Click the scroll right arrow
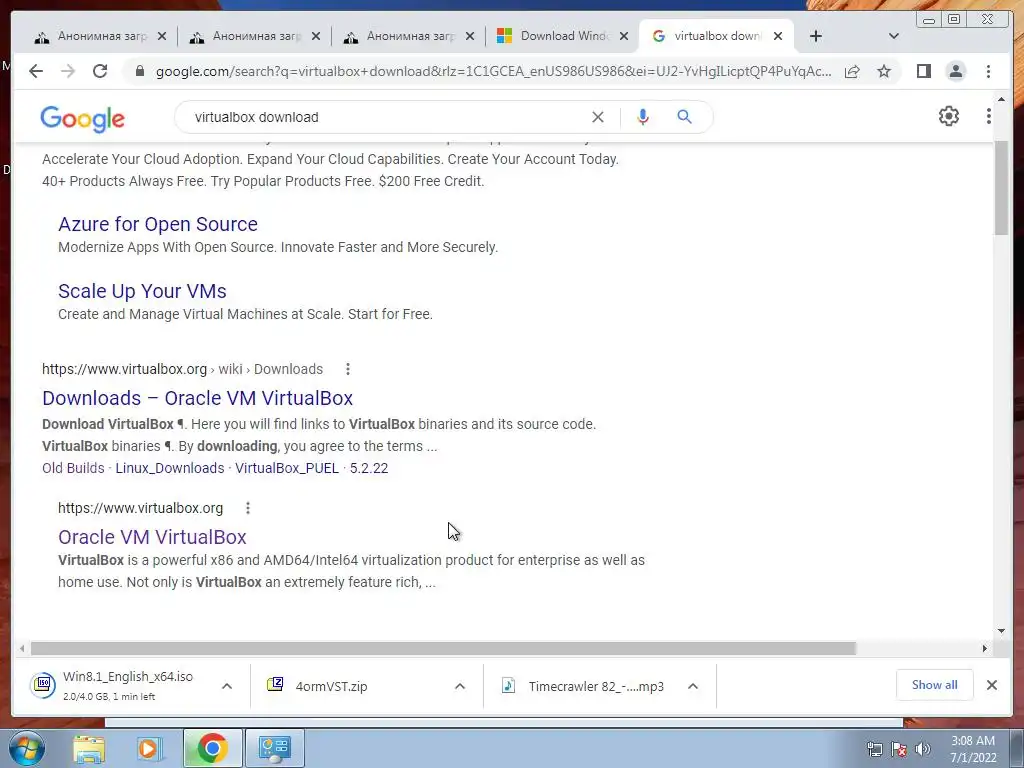1024x768 pixels. (x=985, y=648)
